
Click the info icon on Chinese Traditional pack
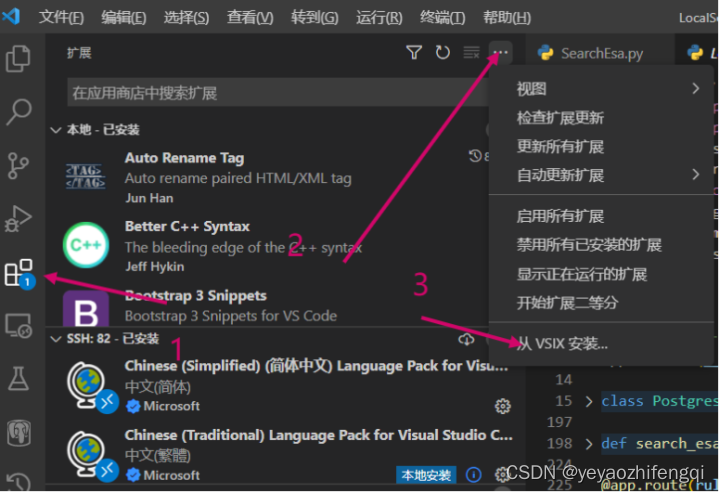pyautogui.click(x=473, y=475)
